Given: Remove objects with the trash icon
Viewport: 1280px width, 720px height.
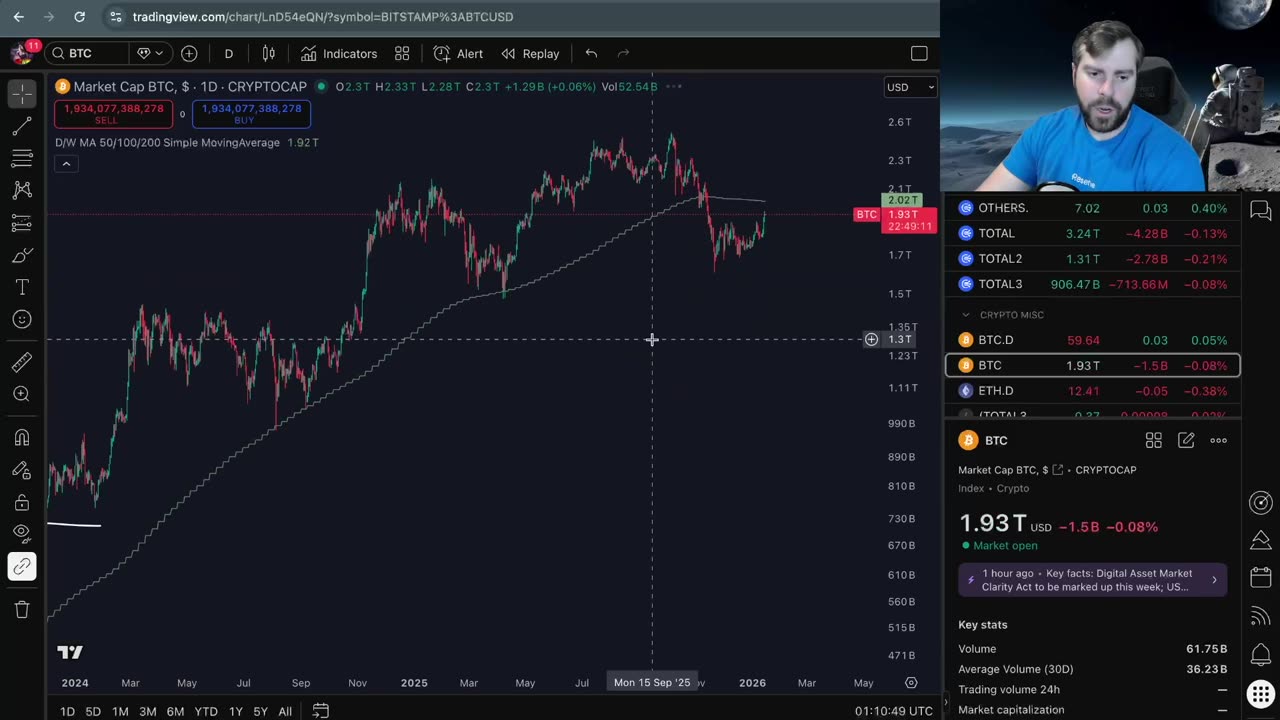Looking at the screenshot, I should (x=21, y=609).
